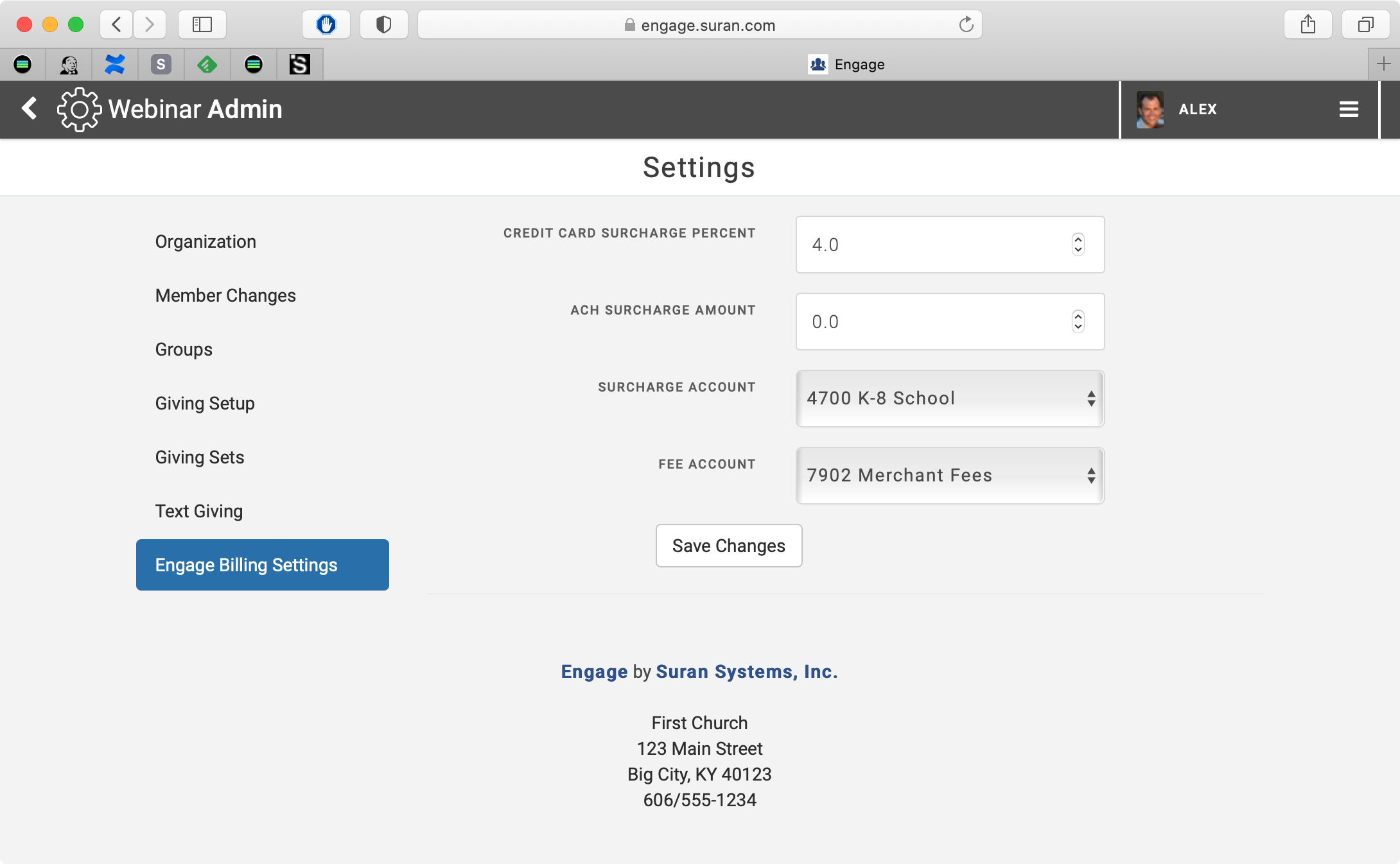The width and height of the screenshot is (1400, 864).
Task: Click the ACH Surcharge Amount field
Action: pos(931,322)
